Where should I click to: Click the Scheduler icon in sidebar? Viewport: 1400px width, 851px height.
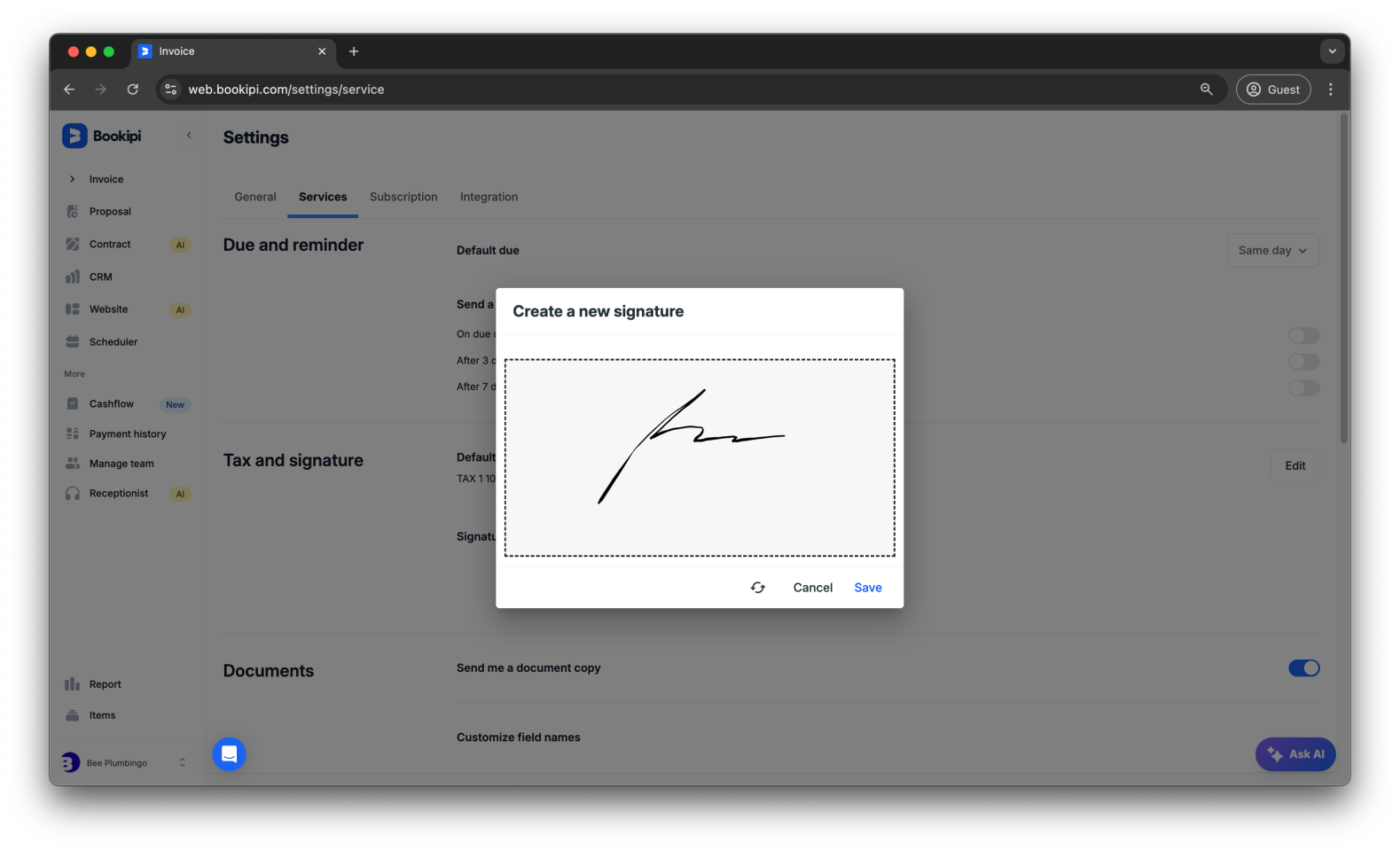[x=73, y=342]
